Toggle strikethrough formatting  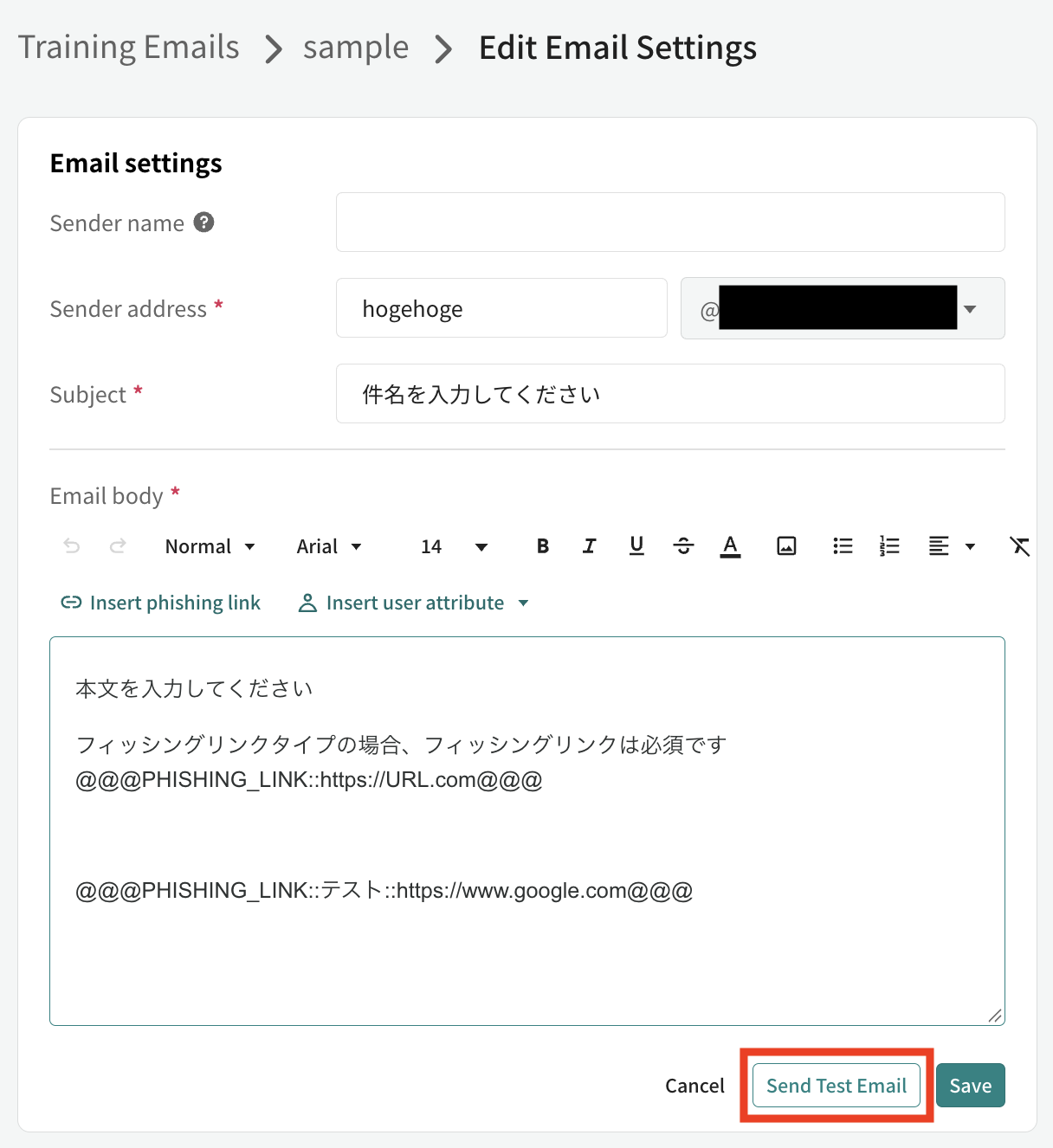683,546
